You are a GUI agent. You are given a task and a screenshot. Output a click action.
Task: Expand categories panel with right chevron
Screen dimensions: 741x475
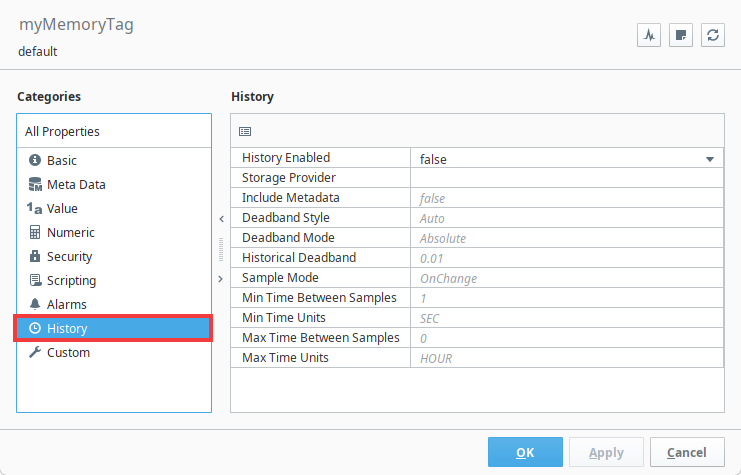tap(221, 279)
